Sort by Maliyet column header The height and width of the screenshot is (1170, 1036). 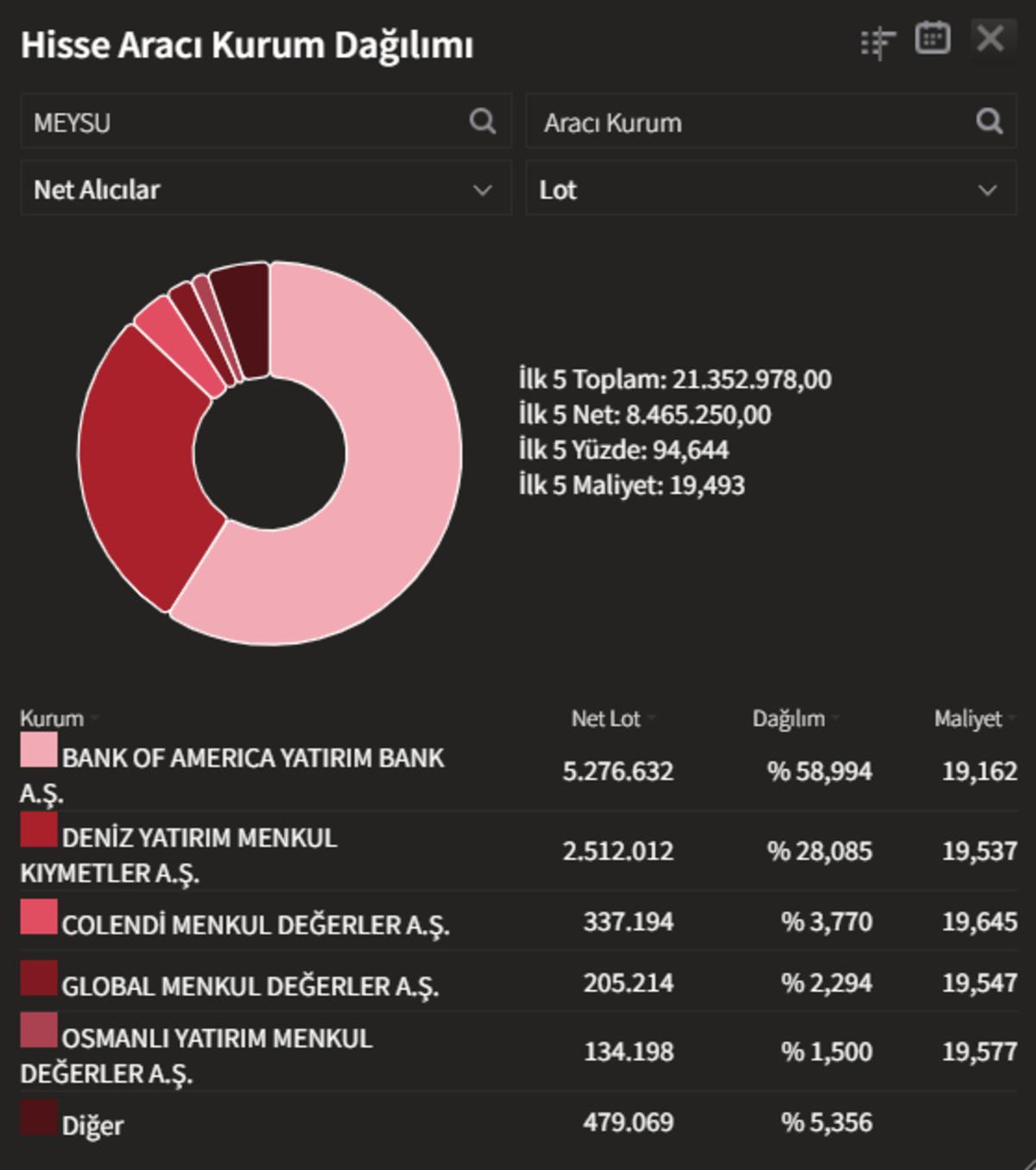tap(968, 718)
